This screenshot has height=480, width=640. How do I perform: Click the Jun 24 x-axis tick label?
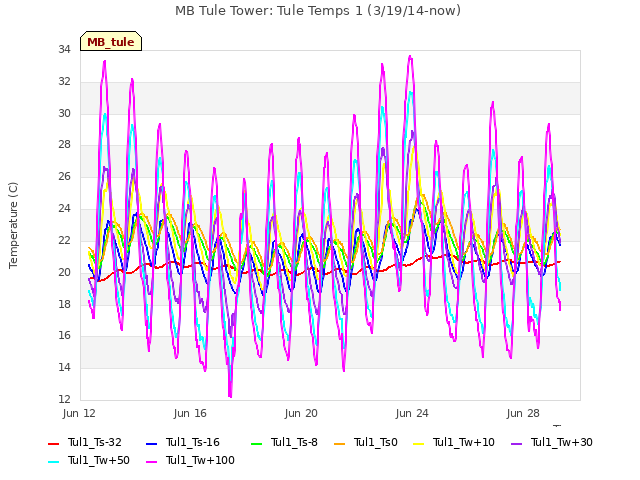pos(412,413)
